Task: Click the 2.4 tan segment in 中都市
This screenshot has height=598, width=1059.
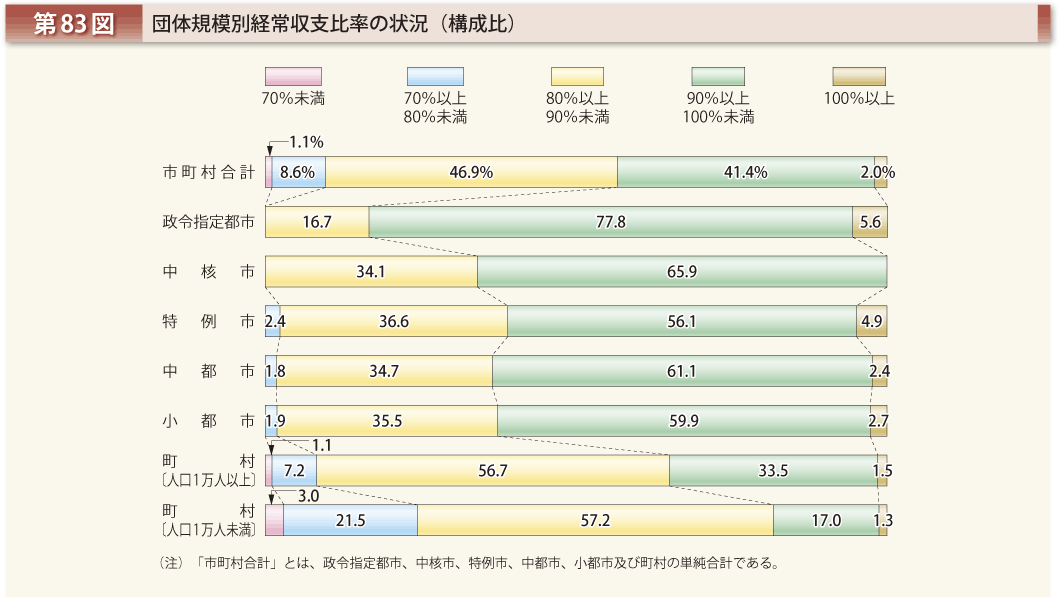Action: [x=880, y=371]
